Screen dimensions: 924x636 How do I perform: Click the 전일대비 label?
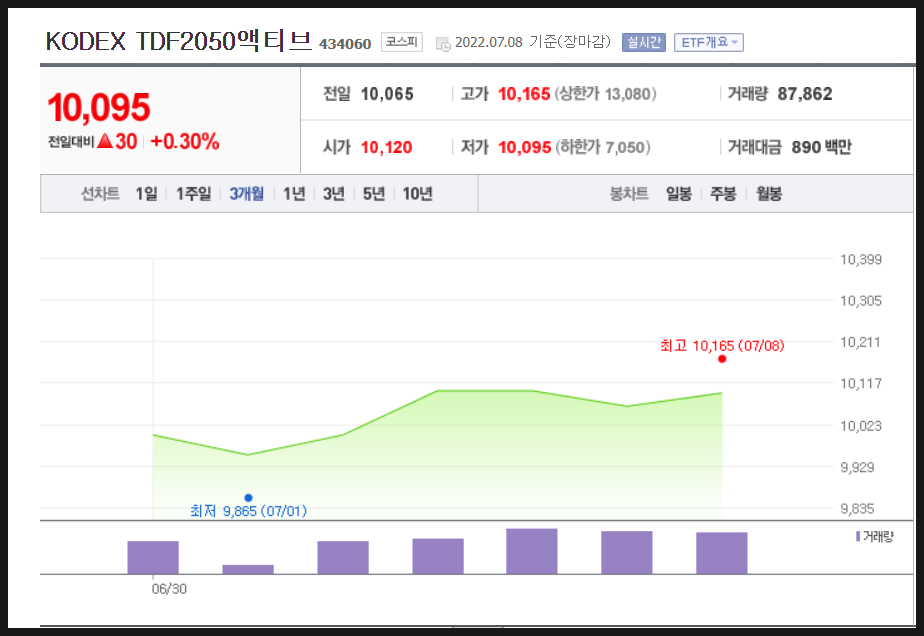[71, 142]
